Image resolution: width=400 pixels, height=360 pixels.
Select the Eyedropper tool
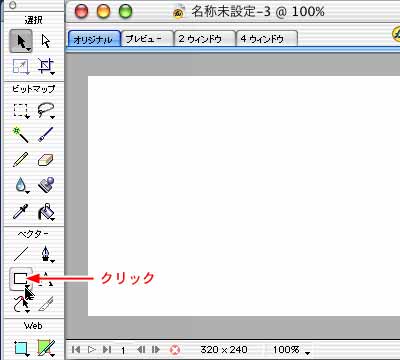[x=21, y=211]
